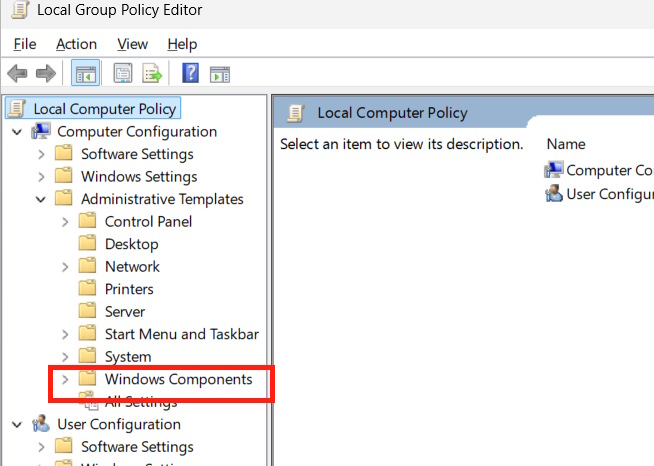Open the File menu

25,44
